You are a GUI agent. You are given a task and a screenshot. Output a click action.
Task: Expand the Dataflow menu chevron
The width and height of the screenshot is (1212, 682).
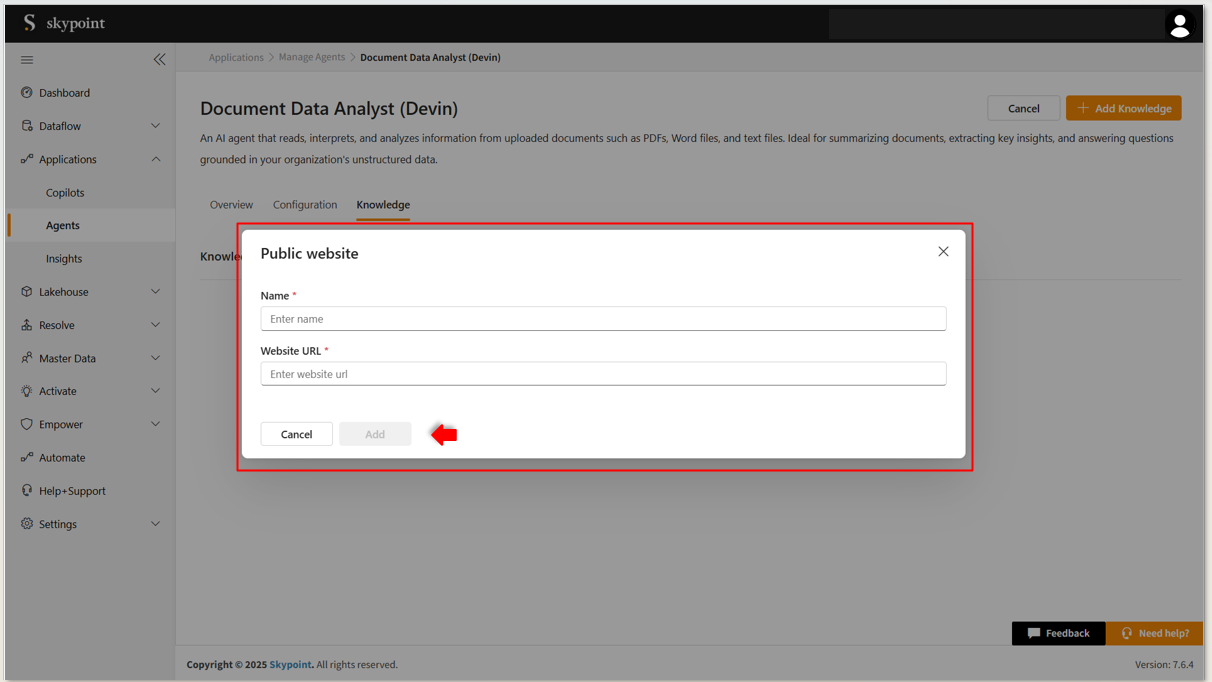pos(155,126)
